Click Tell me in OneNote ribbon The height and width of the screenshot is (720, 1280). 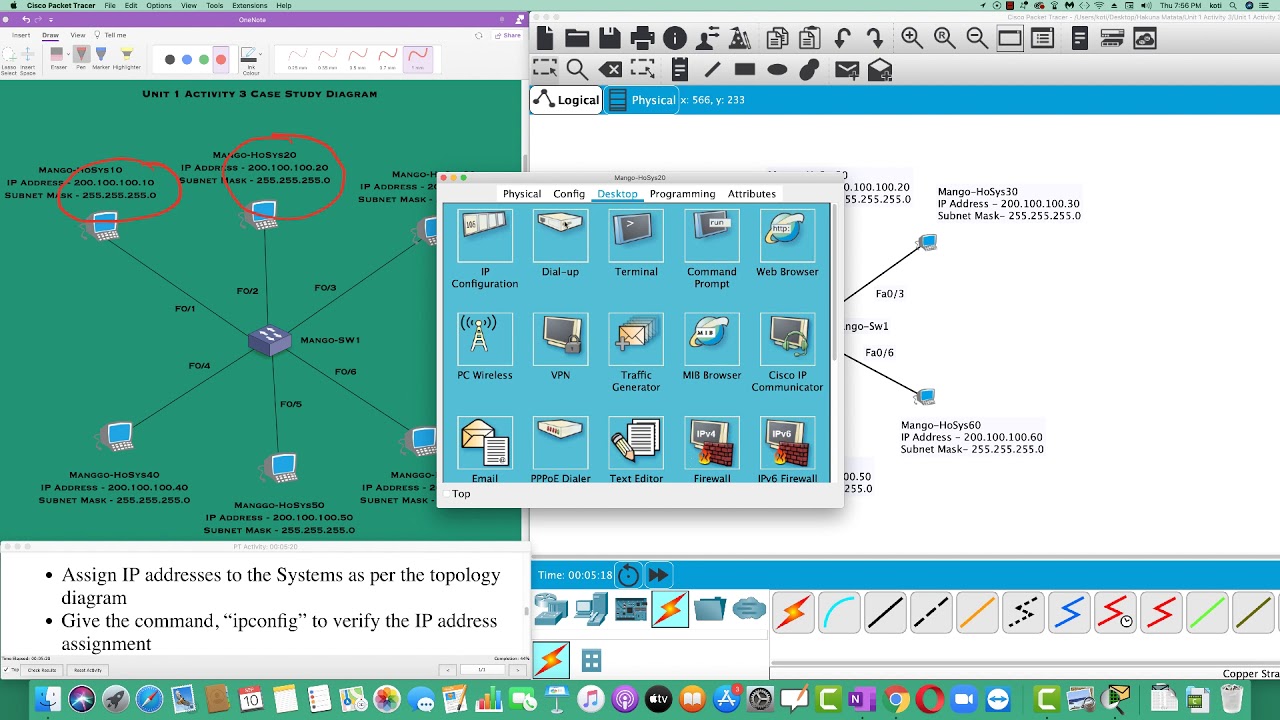111,35
